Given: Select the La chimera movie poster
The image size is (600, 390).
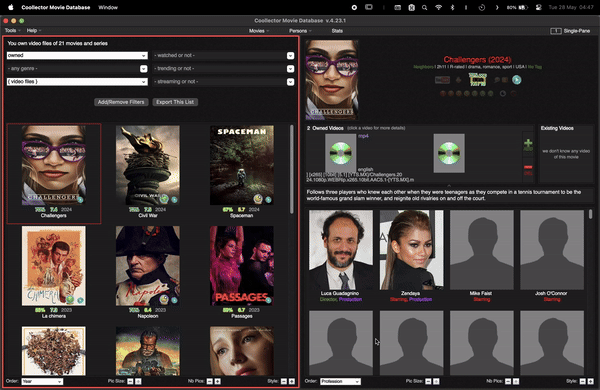Looking at the screenshot, I should click(54, 266).
